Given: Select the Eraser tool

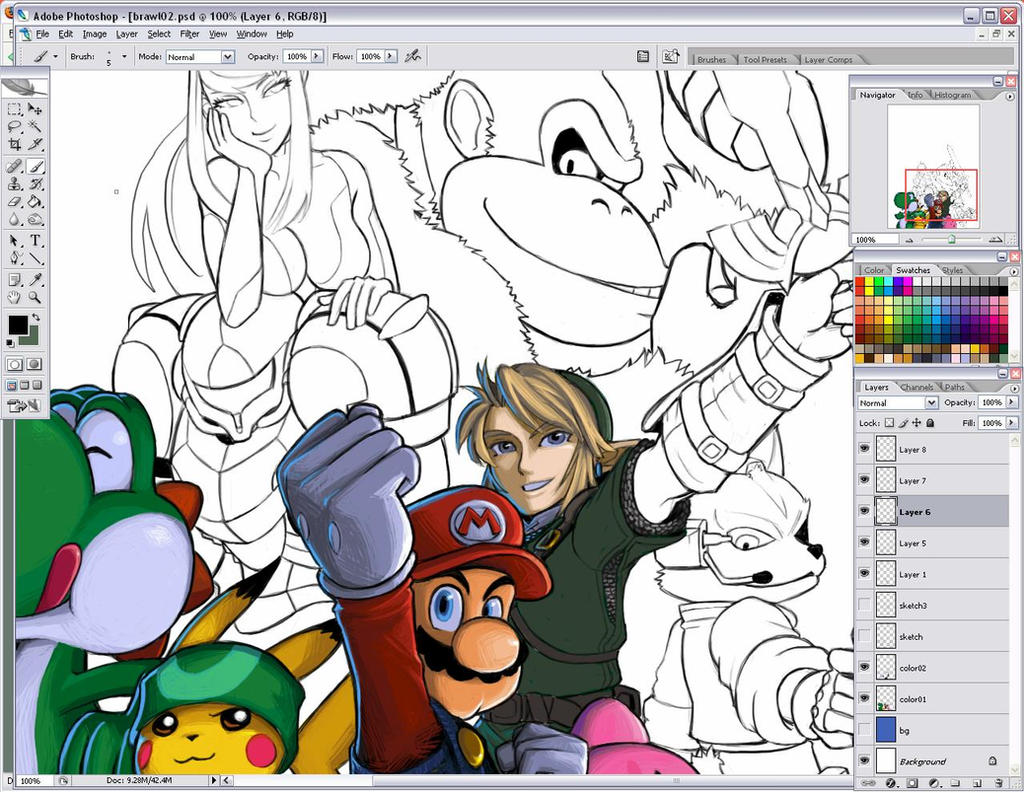Looking at the screenshot, I should pyautogui.click(x=14, y=202).
